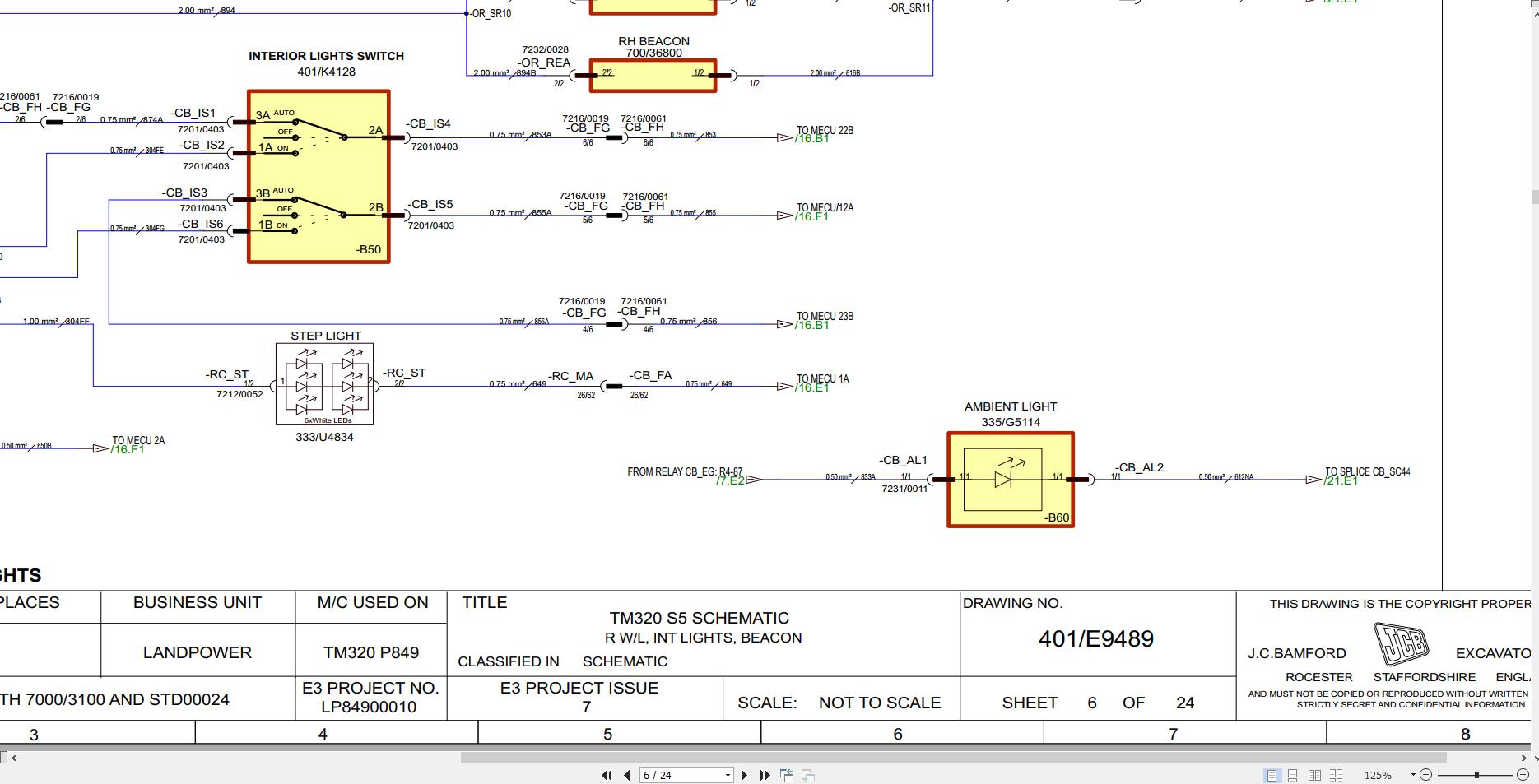Open the page number dropdown arrow
Viewport: 1539px width, 784px height.
coord(728,775)
